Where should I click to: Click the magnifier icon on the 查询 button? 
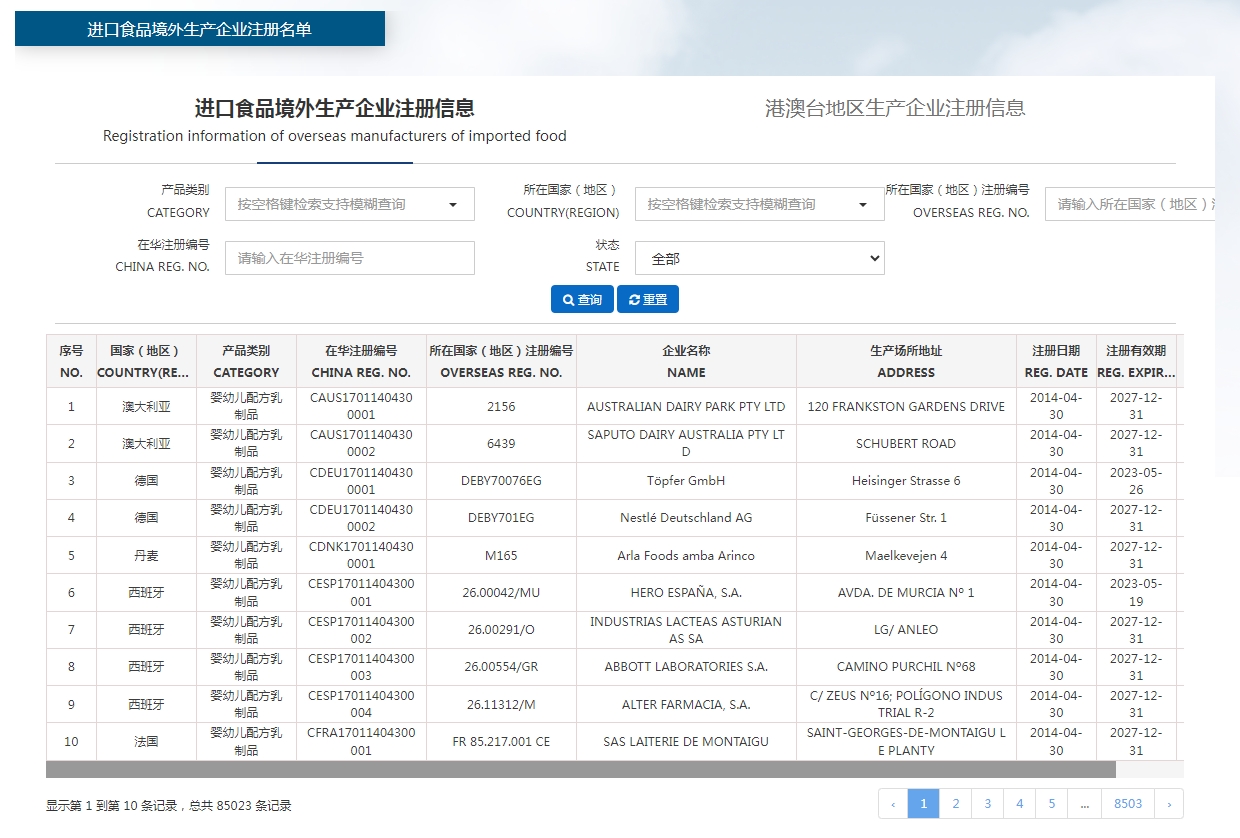(x=568, y=300)
